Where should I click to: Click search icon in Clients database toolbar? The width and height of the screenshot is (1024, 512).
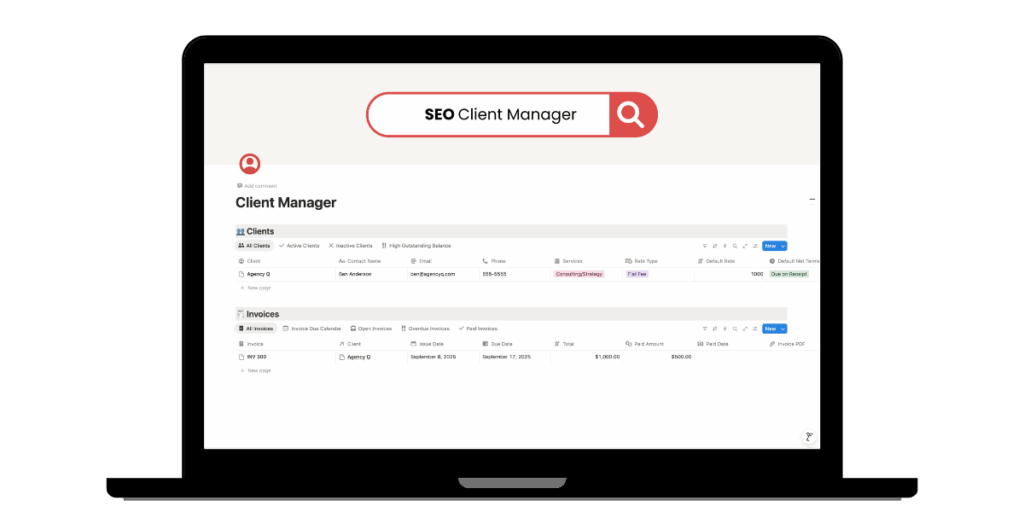(x=735, y=246)
